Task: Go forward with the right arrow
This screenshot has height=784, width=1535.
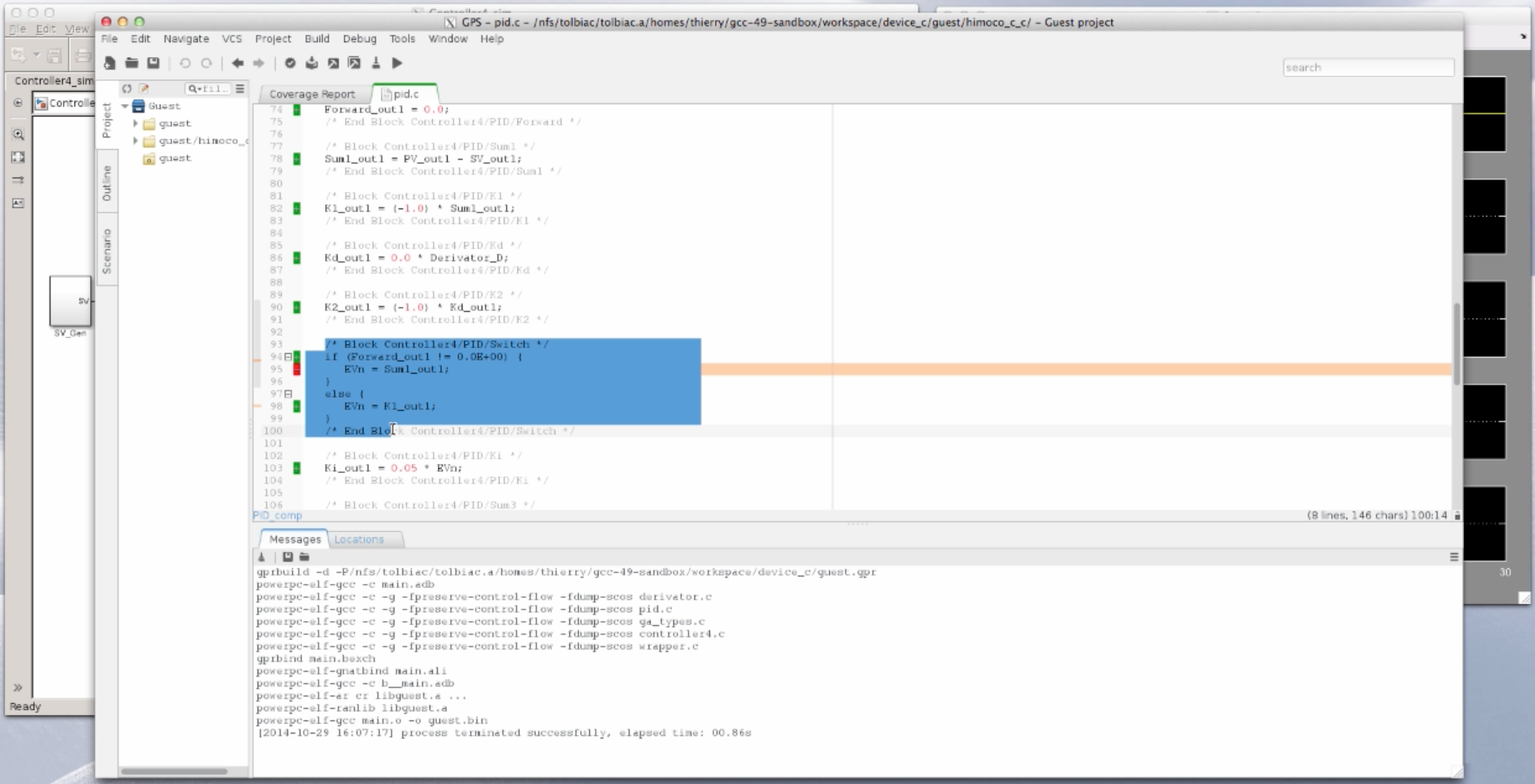Action: (x=259, y=63)
